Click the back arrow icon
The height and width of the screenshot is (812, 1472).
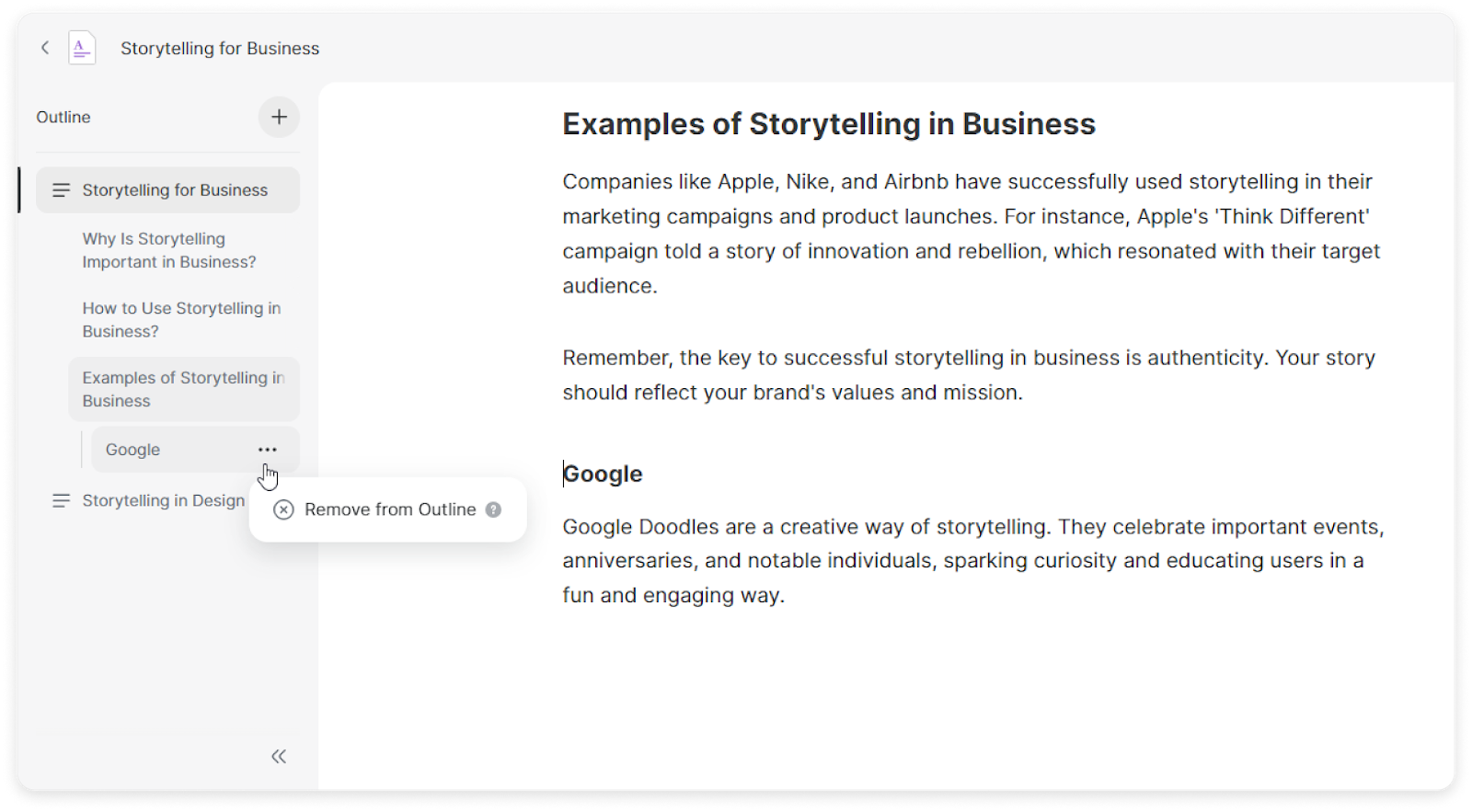[44, 48]
